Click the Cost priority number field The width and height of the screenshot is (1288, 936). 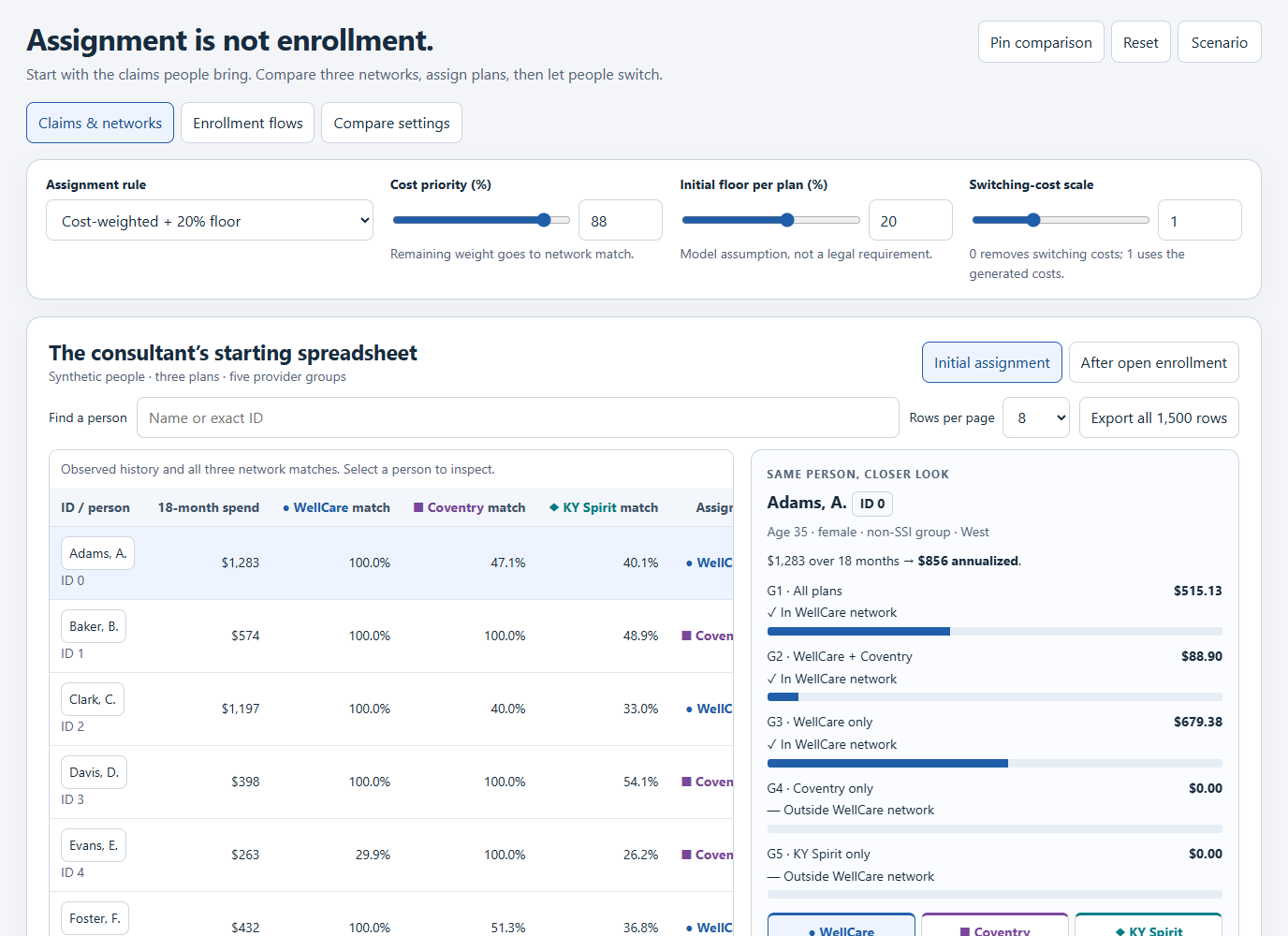[621, 220]
